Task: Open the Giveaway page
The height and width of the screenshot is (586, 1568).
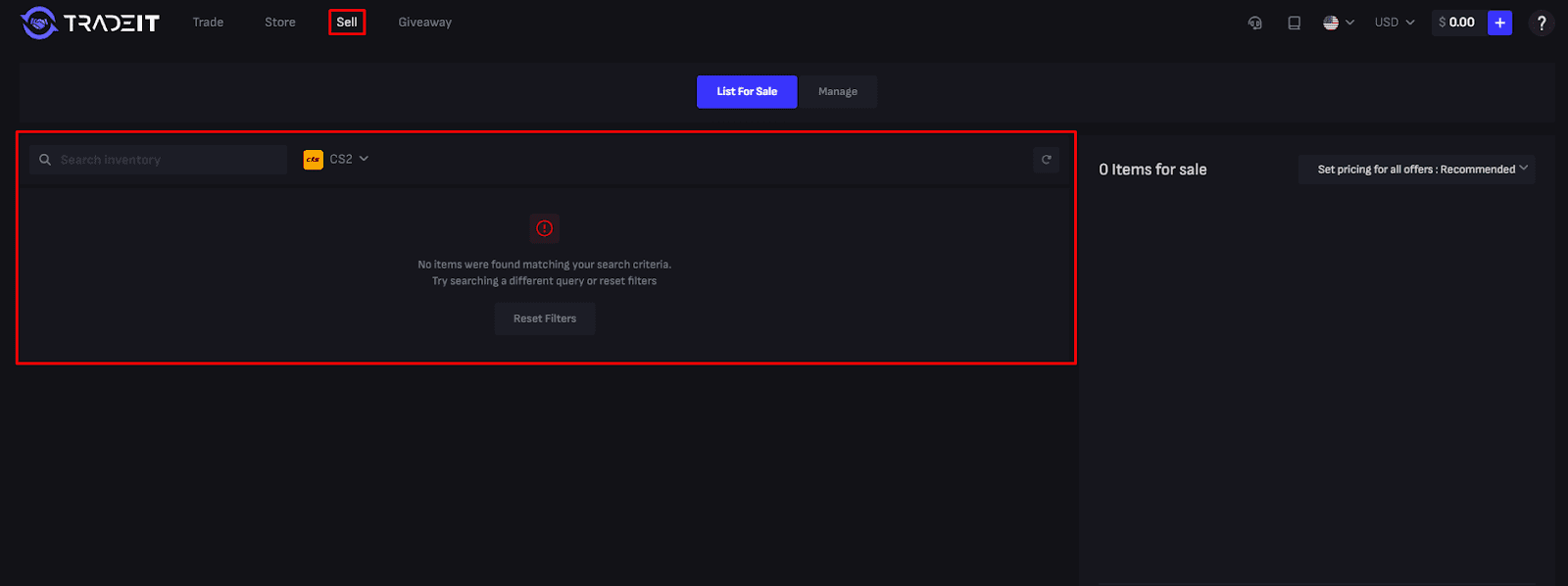Action: tap(424, 23)
